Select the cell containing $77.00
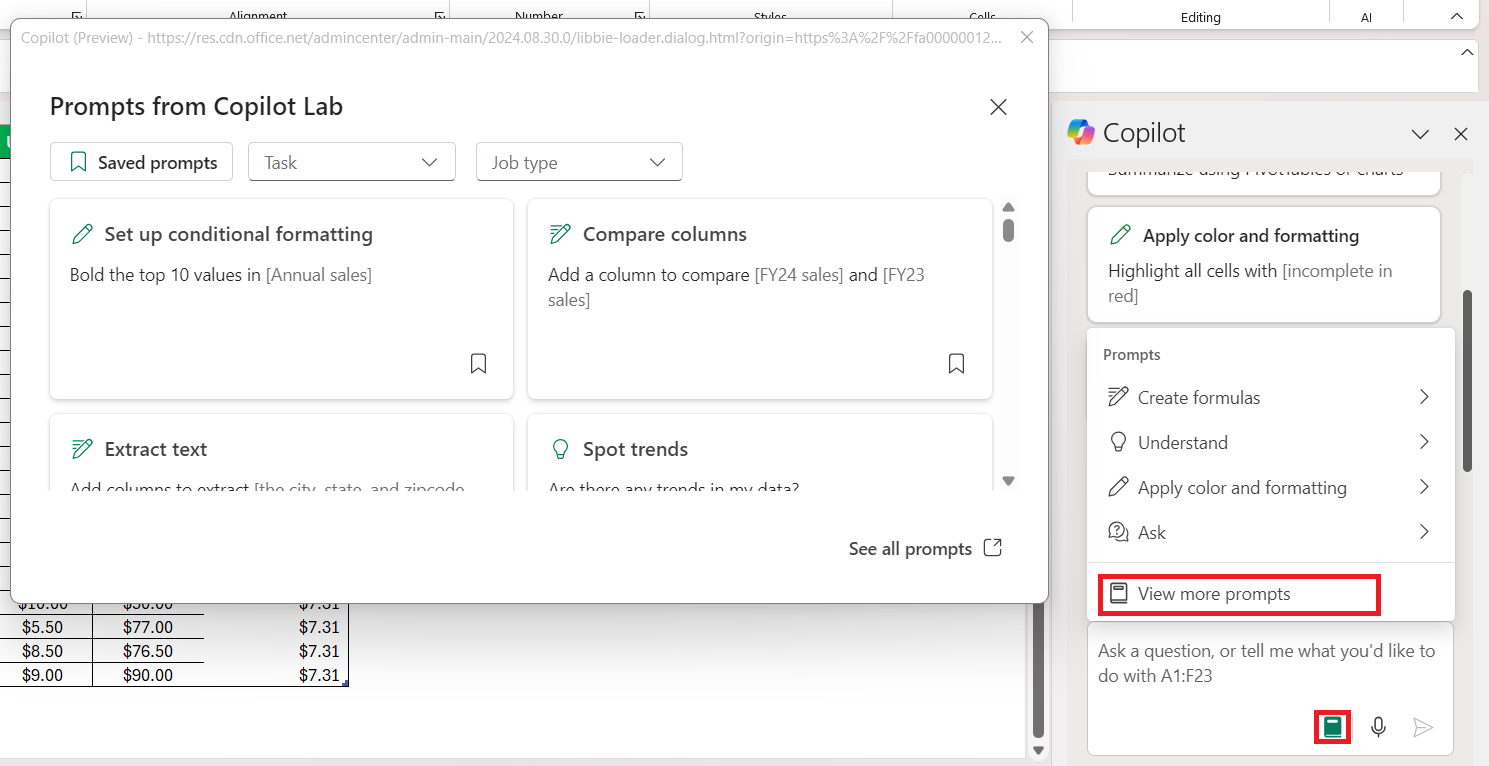 (148, 628)
